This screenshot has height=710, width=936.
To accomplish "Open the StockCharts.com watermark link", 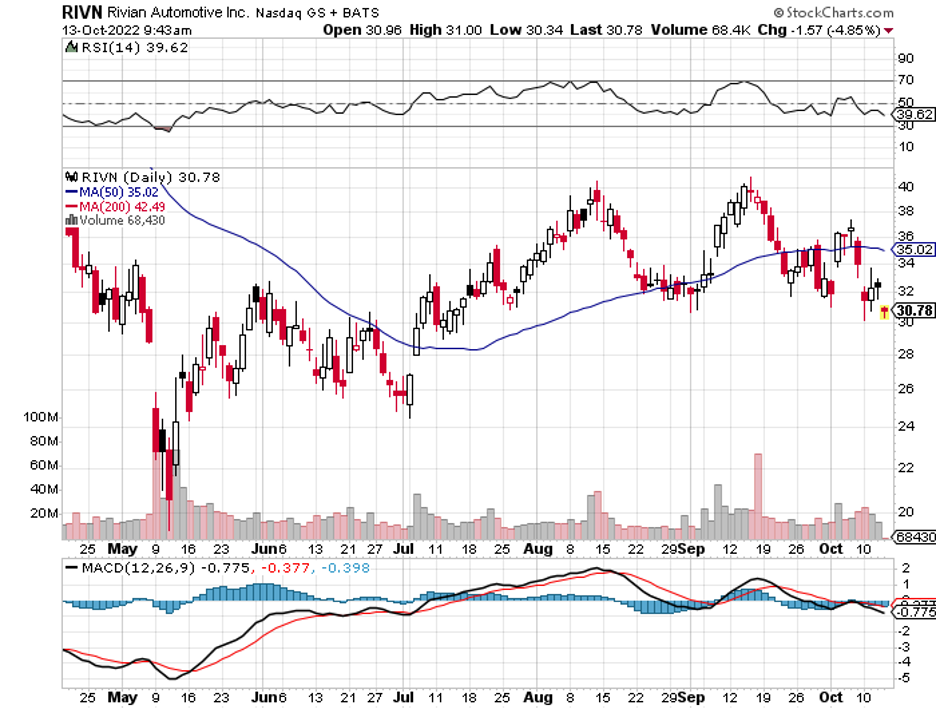I will (837, 12).
